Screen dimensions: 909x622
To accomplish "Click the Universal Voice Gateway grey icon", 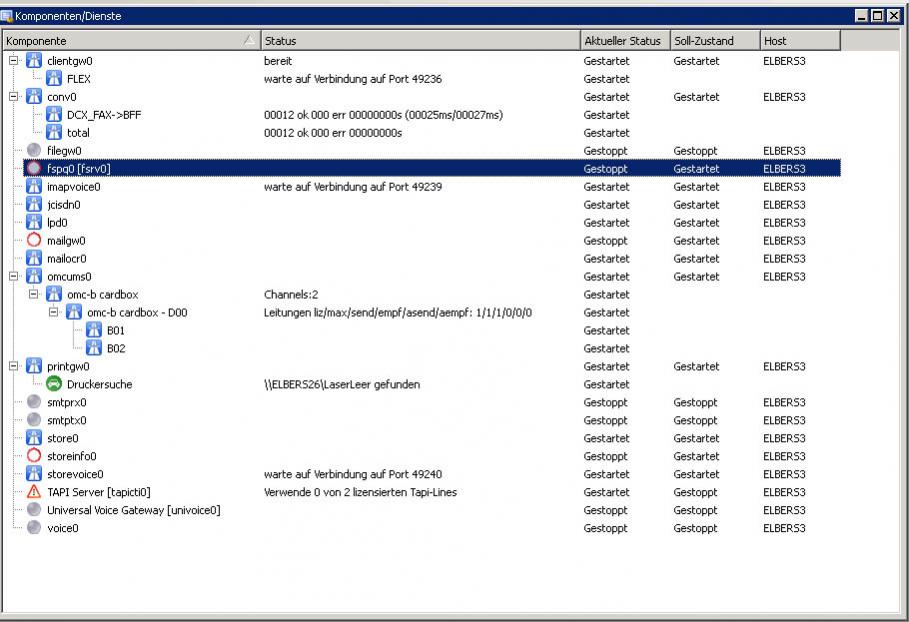I will pyautogui.click(x=34, y=510).
